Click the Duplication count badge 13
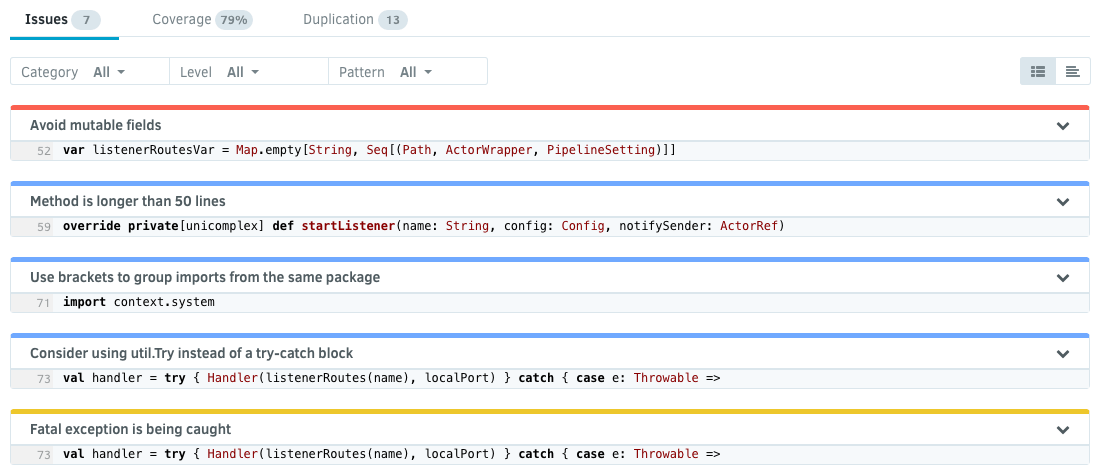The width and height of the screenshot is (1100, 473). click(393, 20)
